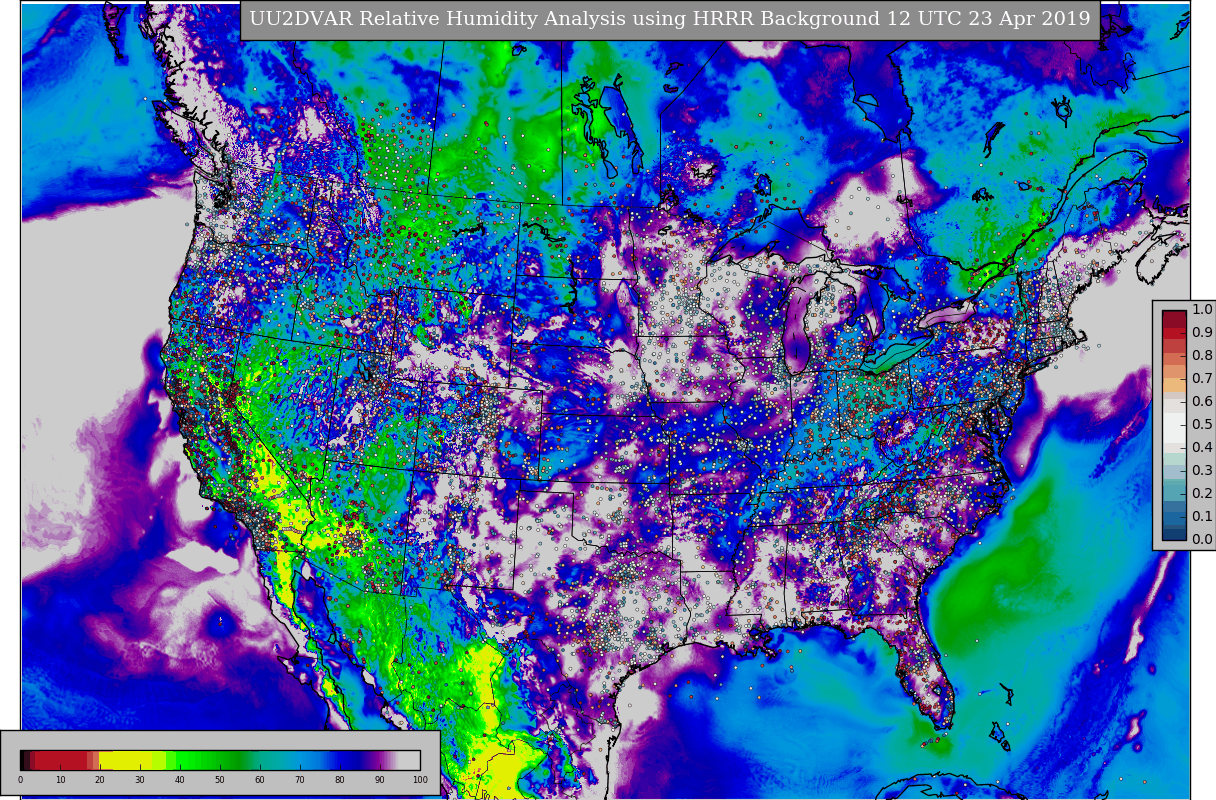
Task: Click the '50' tick label on humidity colorbar
Action: 220,780
